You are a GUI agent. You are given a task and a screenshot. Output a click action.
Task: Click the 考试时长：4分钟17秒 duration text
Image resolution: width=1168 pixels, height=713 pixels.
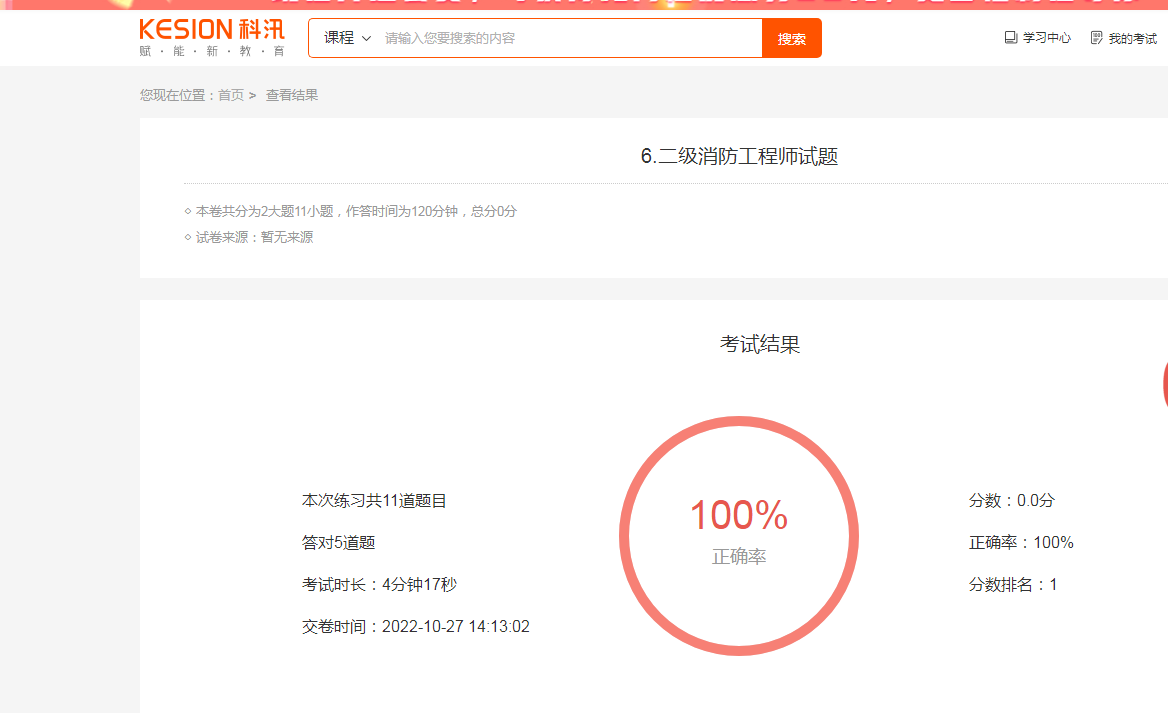(379, 584)
